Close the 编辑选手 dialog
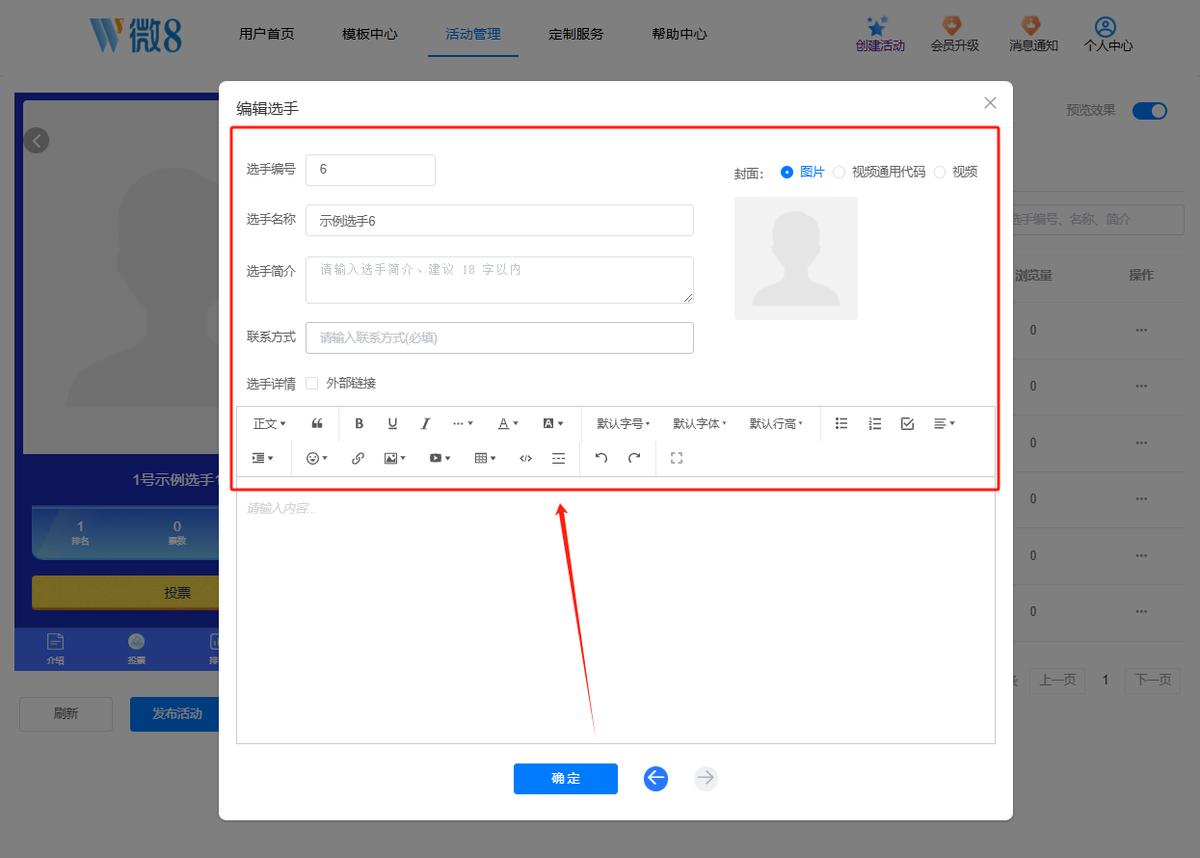1200x858 pixels. [990, 103]
